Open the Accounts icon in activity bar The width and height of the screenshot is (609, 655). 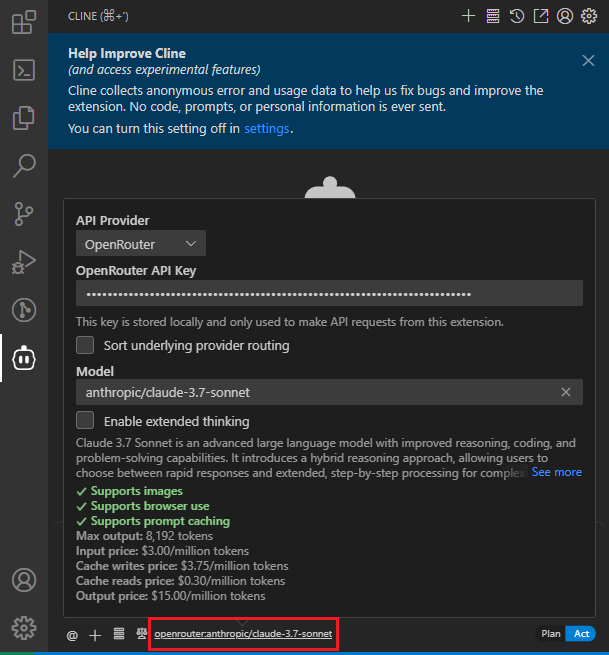coord(24,580)
